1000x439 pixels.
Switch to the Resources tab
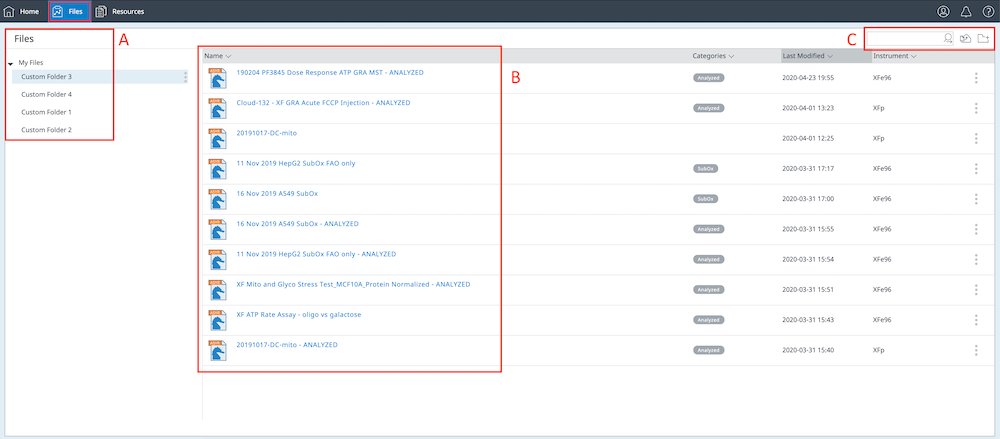click(x=120, y=11)
